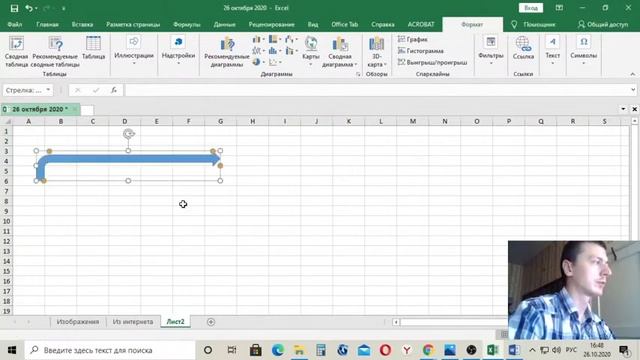Open the Filters (Фильтры) menu
Screen dimensions: 640x360
[491, 51]
